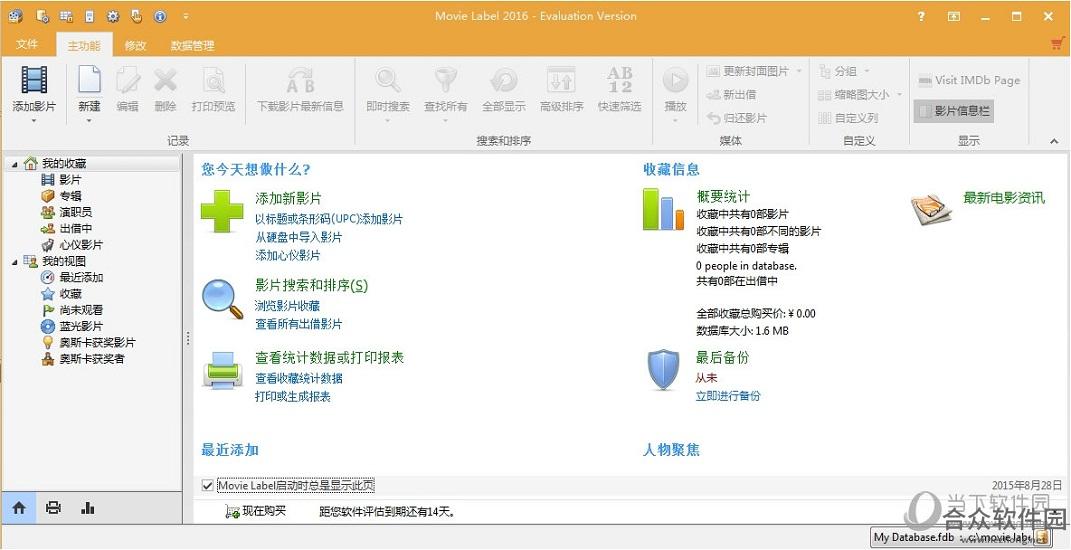Click the sidebar splitter handle dots
Viewport: 1071px width, 550px height.
(x=188, y=338)
